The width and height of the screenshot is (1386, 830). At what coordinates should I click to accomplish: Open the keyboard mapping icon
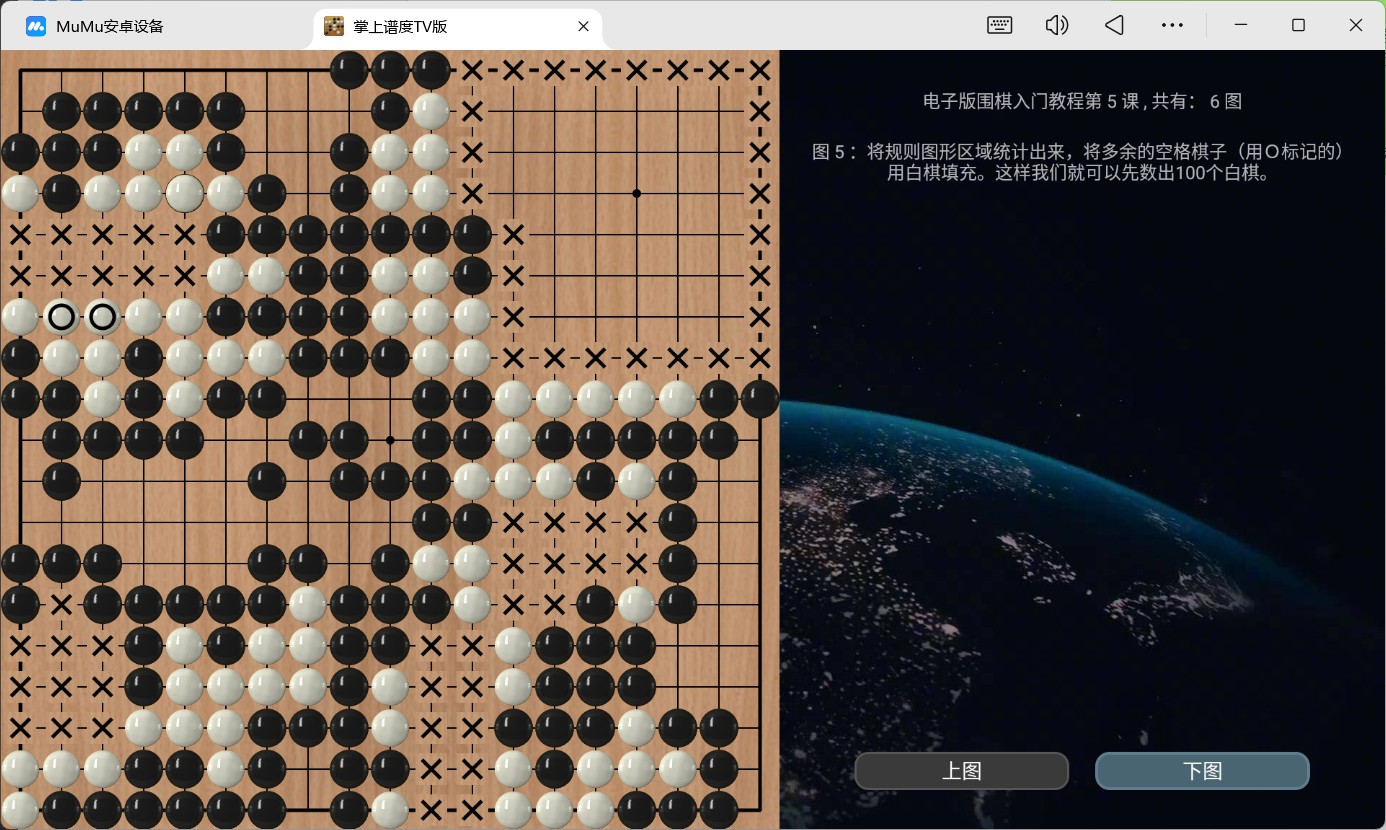point(999,25)
